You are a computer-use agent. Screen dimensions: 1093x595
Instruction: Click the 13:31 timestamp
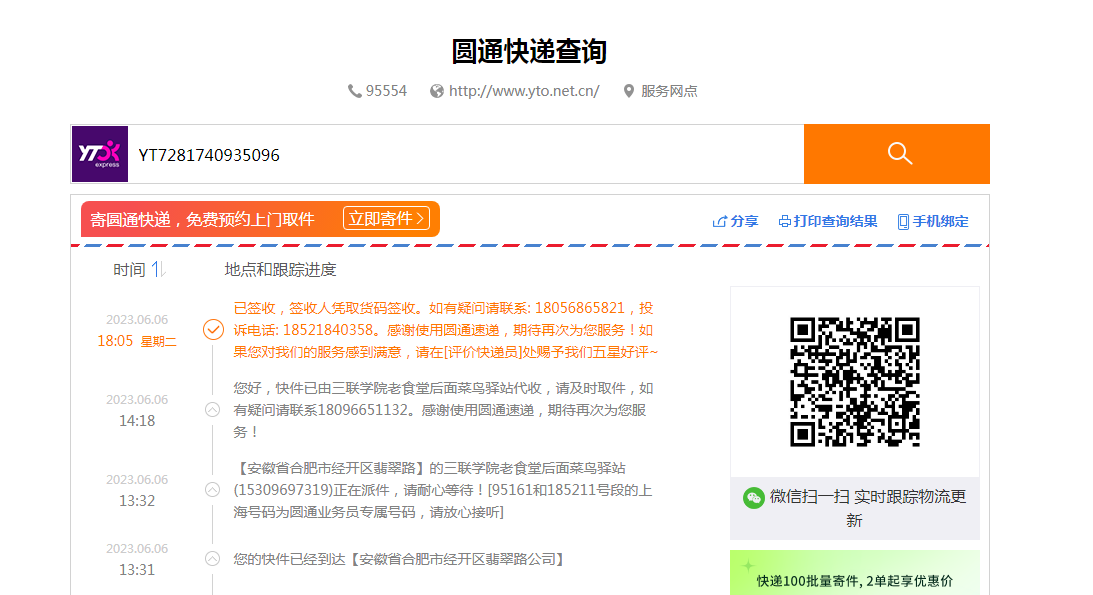pyautogui.click(x=137, y=570)
